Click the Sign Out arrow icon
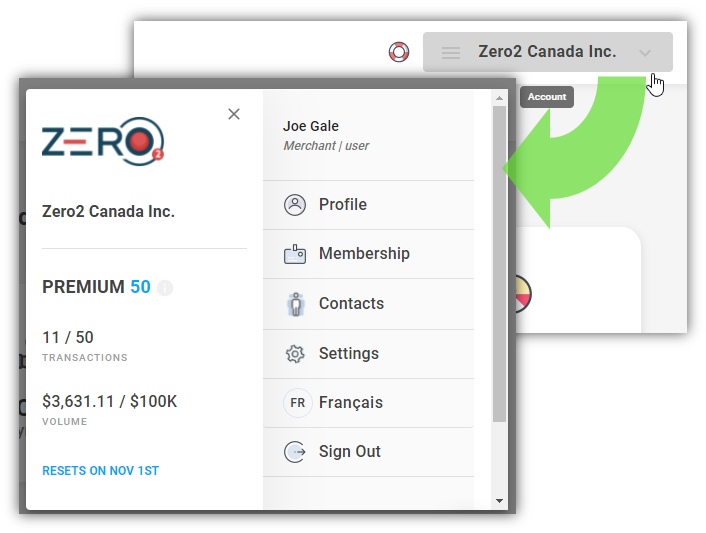706x533 pixels. [x=295, y=452]
